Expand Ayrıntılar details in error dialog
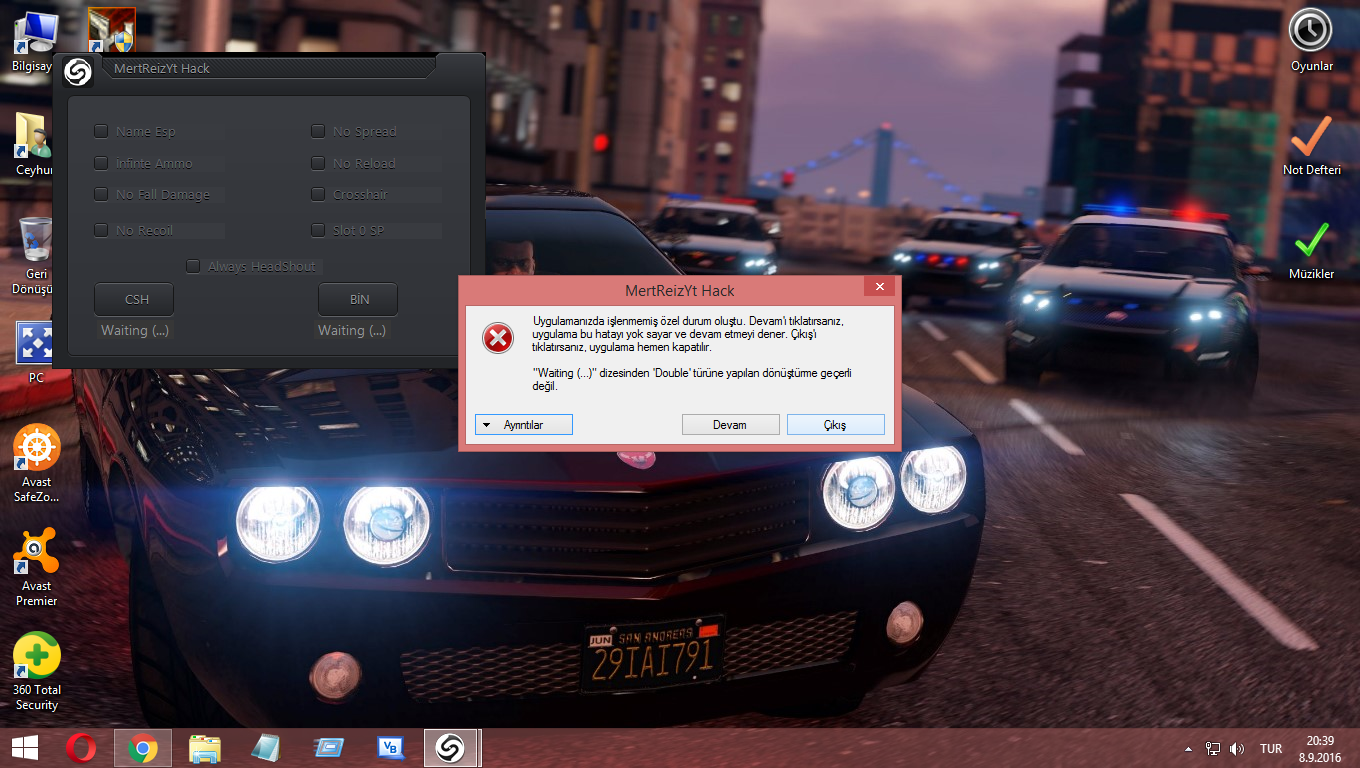The image size is (1360, 768). 524,425
